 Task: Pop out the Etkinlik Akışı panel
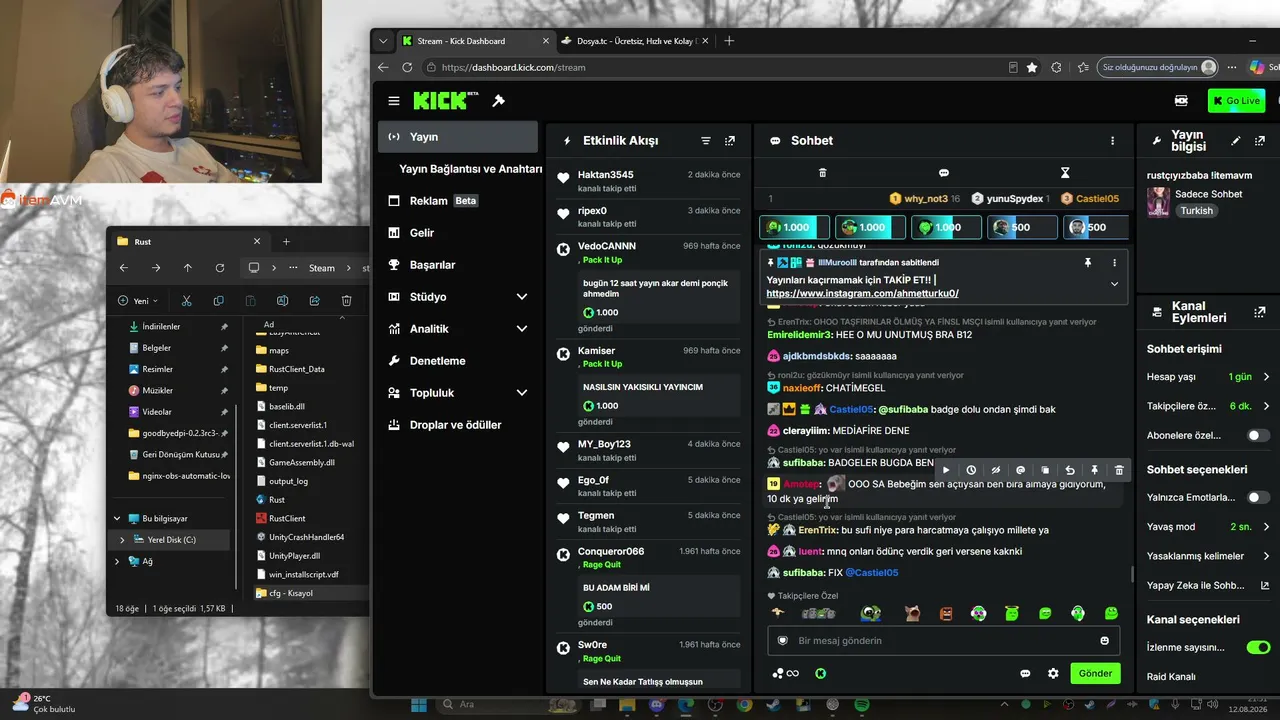click(730, 141)
